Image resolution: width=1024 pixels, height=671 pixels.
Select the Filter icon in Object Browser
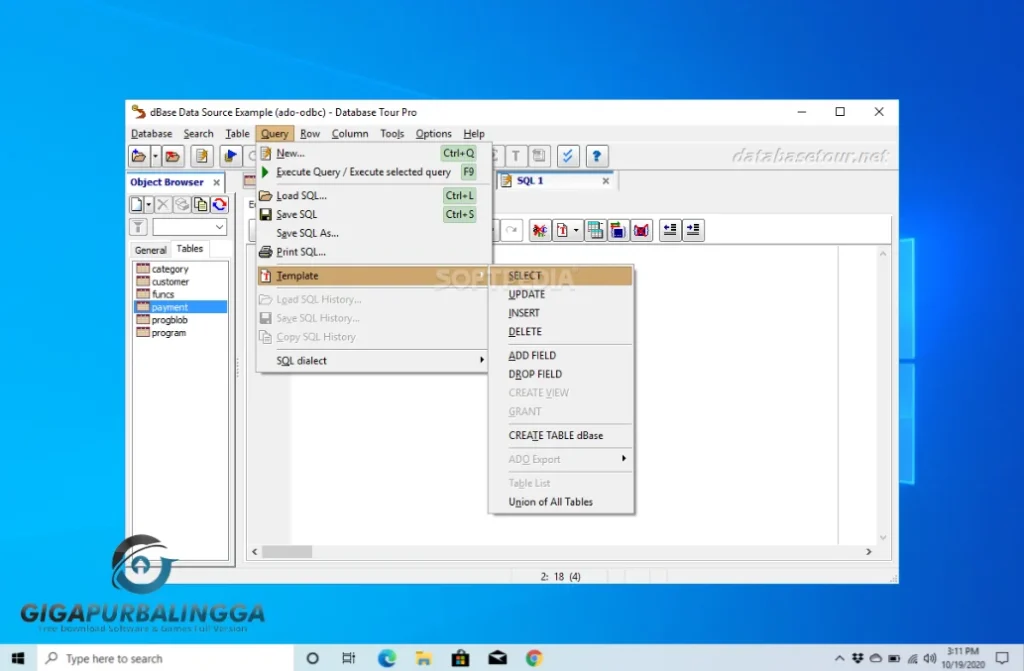(x=139, y=226)
